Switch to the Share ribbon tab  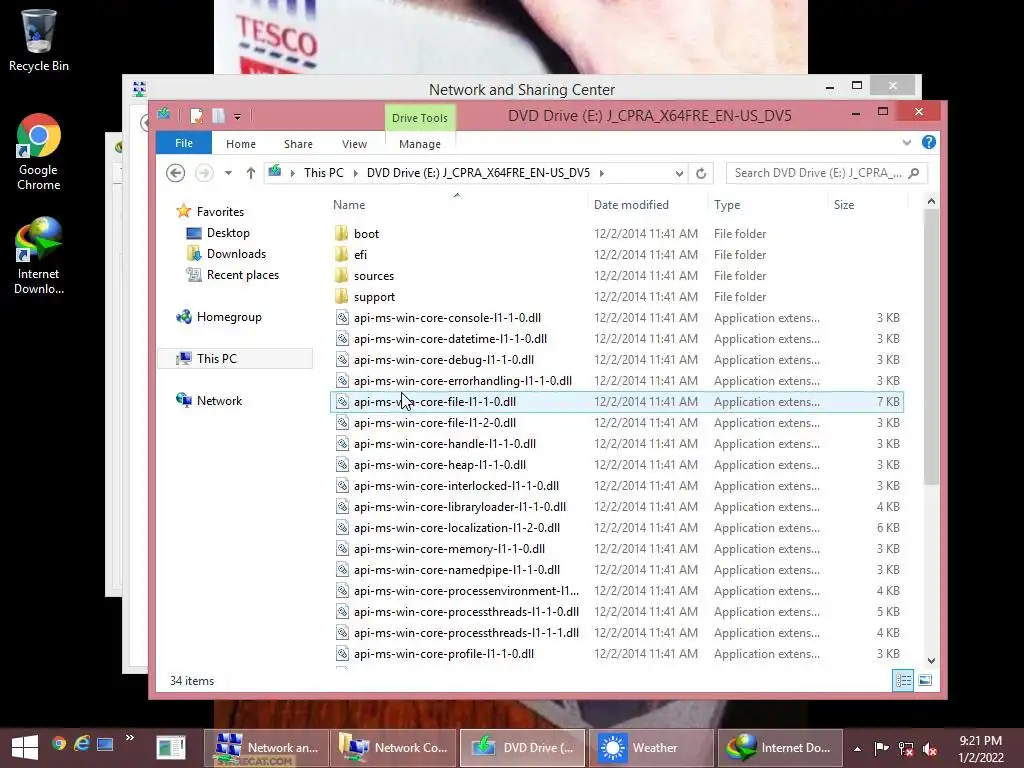coord(298,144)
